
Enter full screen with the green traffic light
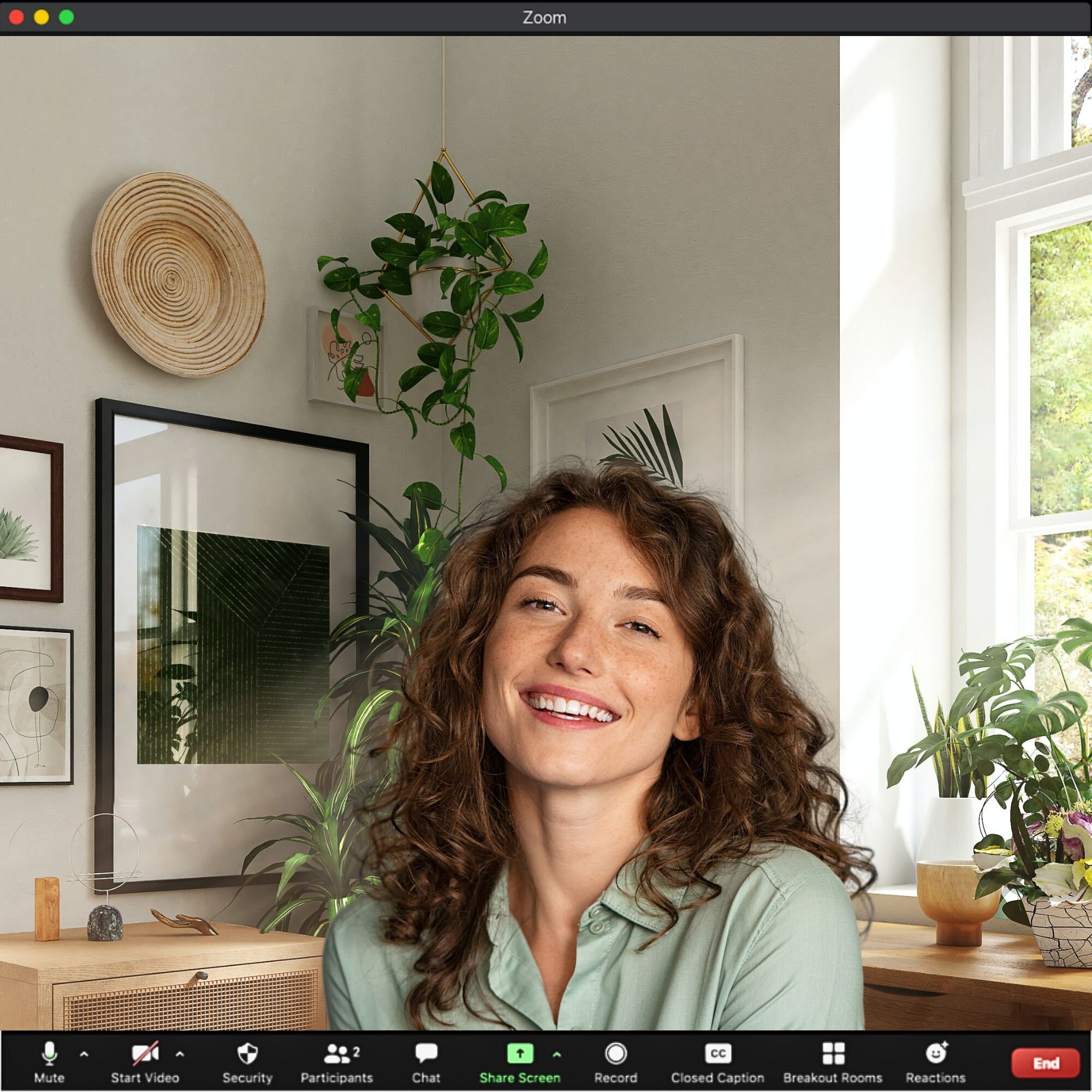tap(66, 17)
